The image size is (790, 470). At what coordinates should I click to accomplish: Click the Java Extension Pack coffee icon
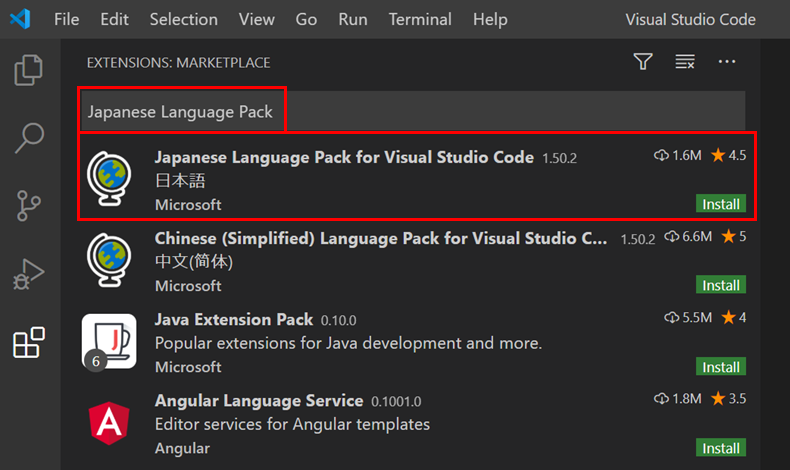[109, 342]
